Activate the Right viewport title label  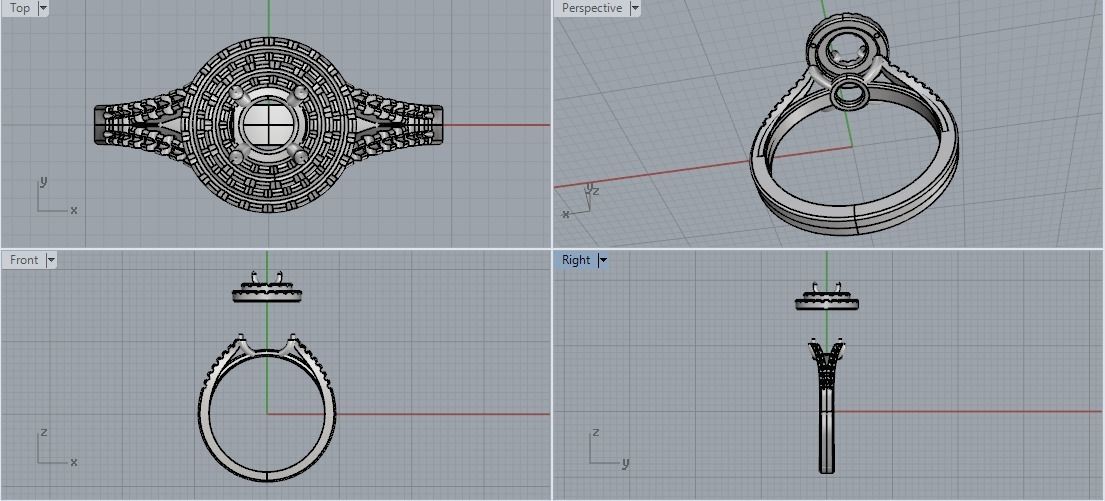point(576,260)
